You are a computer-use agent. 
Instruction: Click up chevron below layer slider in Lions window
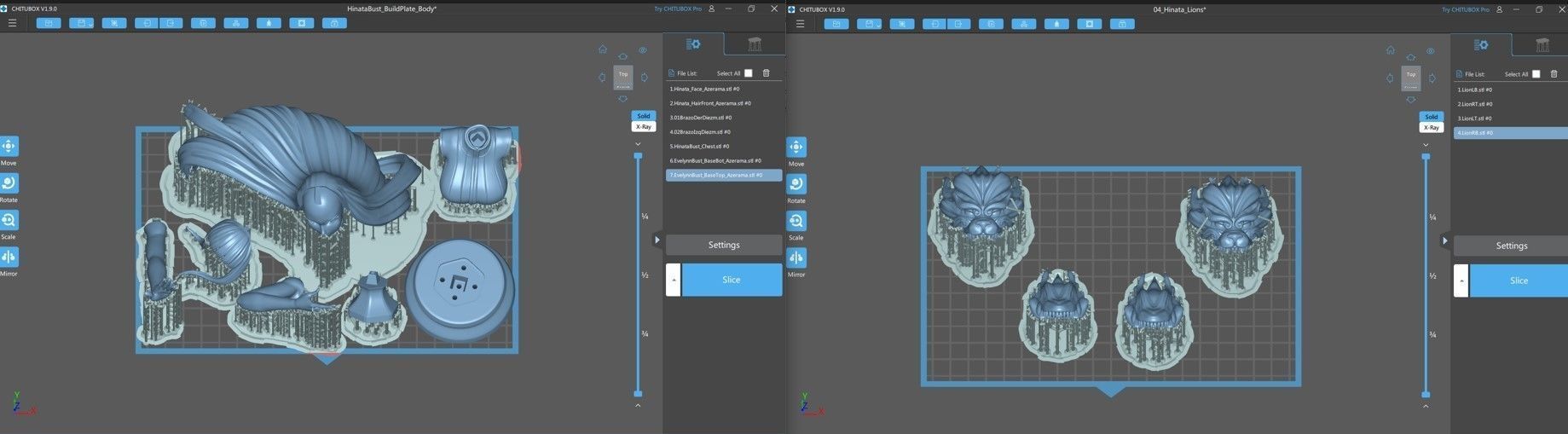(x=1426, y=407)
